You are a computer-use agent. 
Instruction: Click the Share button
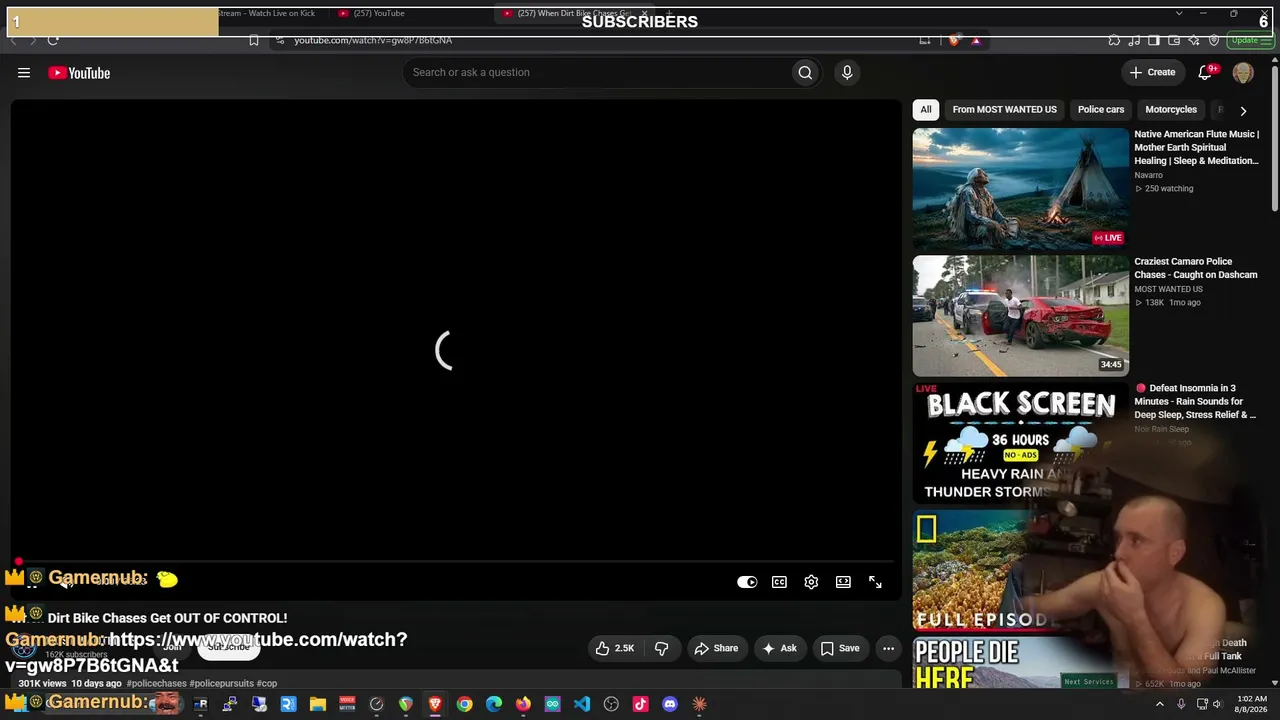tap(716, 648)
